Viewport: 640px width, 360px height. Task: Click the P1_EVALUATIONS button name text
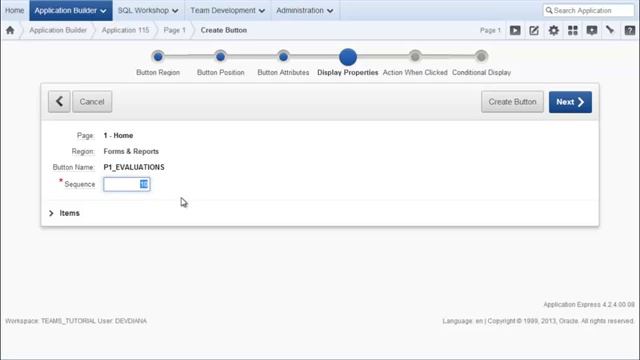[x=134, y=167]
